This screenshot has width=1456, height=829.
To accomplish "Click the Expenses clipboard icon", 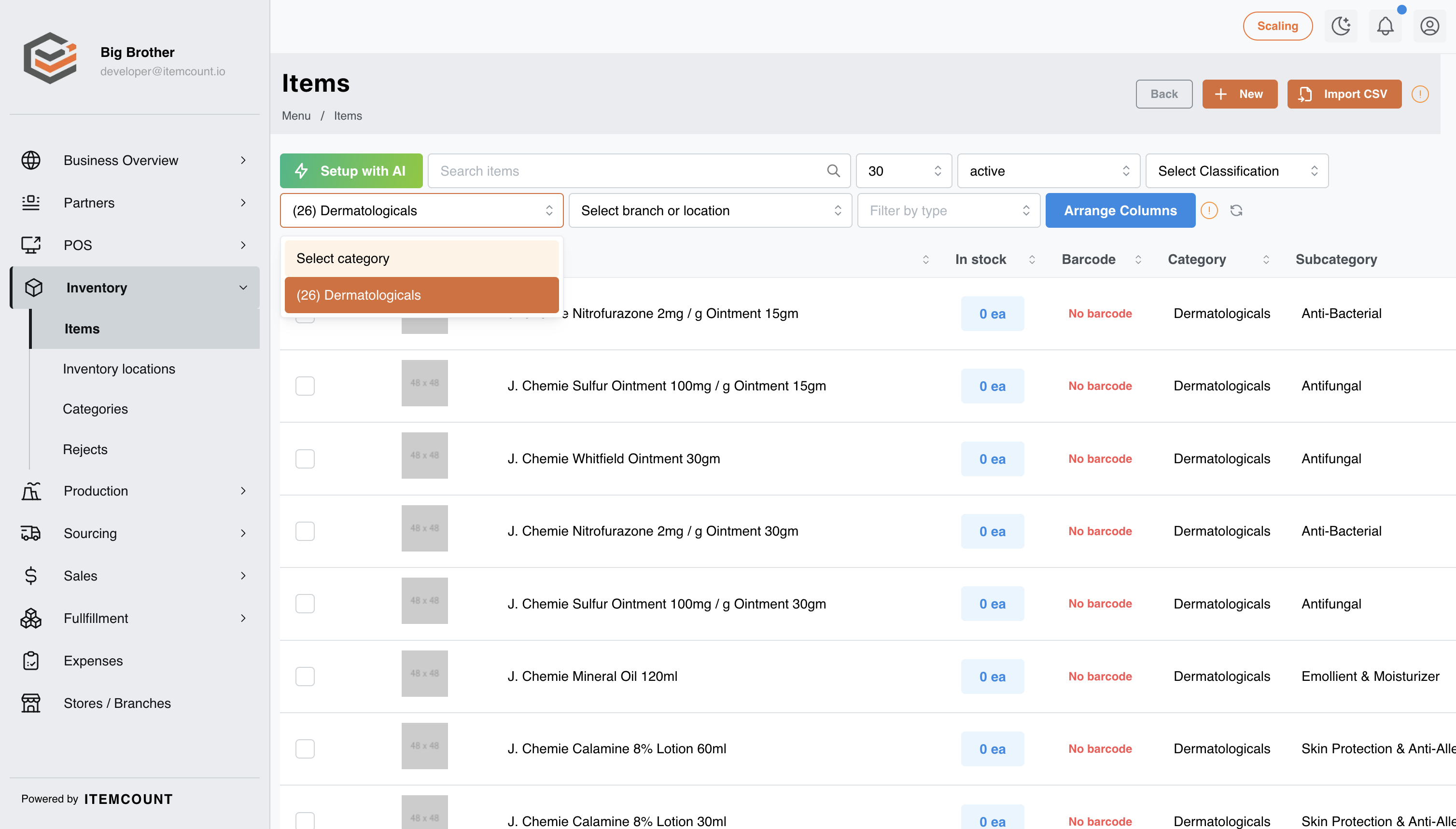I will pyautogui.click(x=31, y=661).
